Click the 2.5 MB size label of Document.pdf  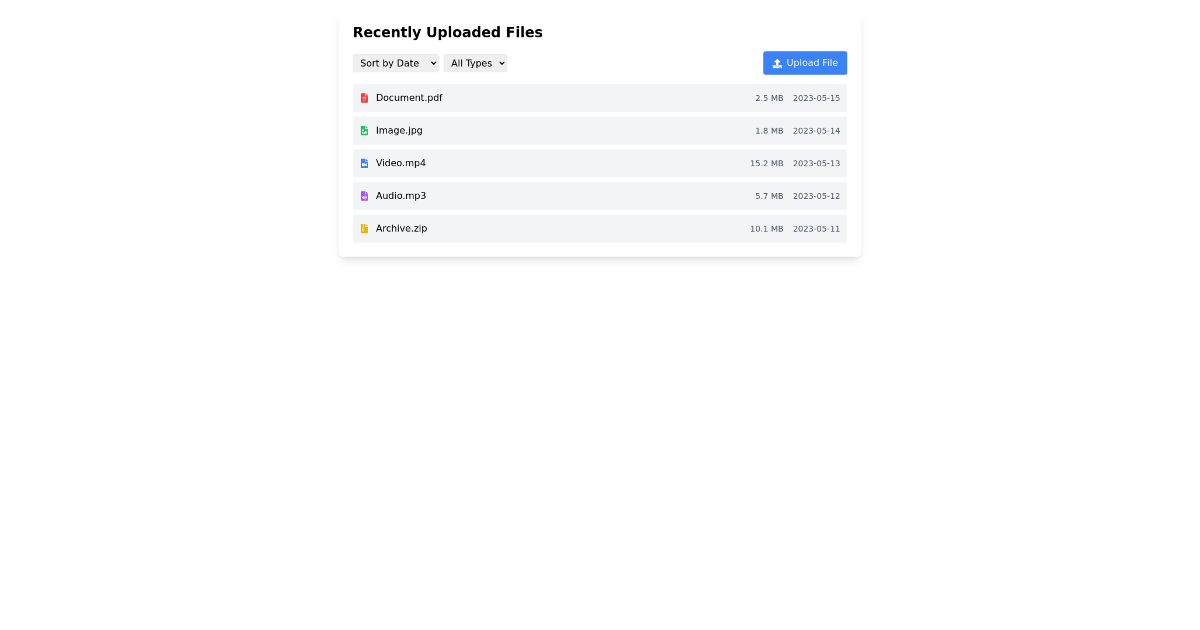click(x=768, y=98)
